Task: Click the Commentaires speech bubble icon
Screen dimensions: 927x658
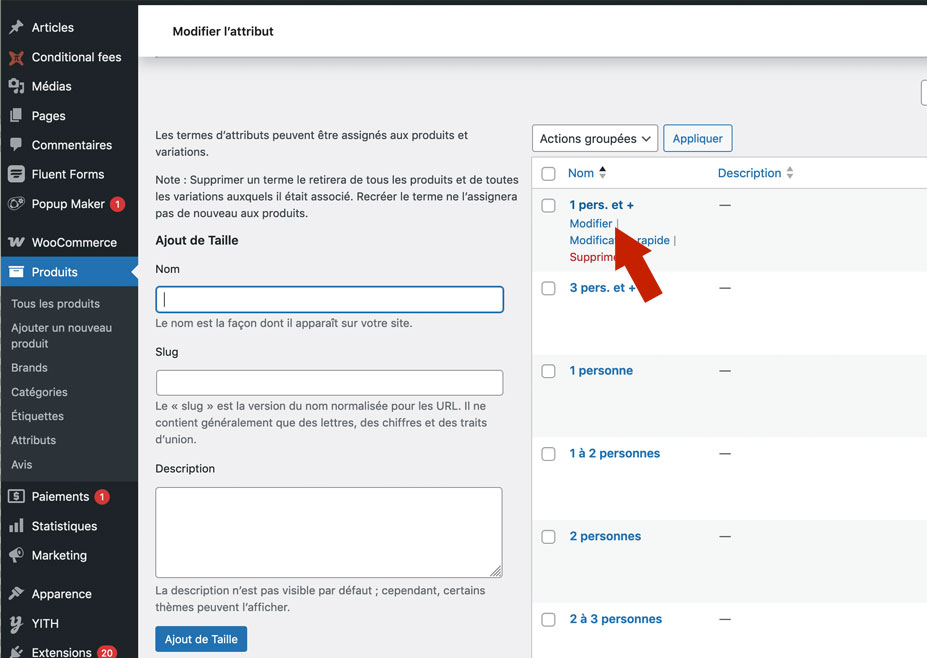Action: [x=16, y=145]
